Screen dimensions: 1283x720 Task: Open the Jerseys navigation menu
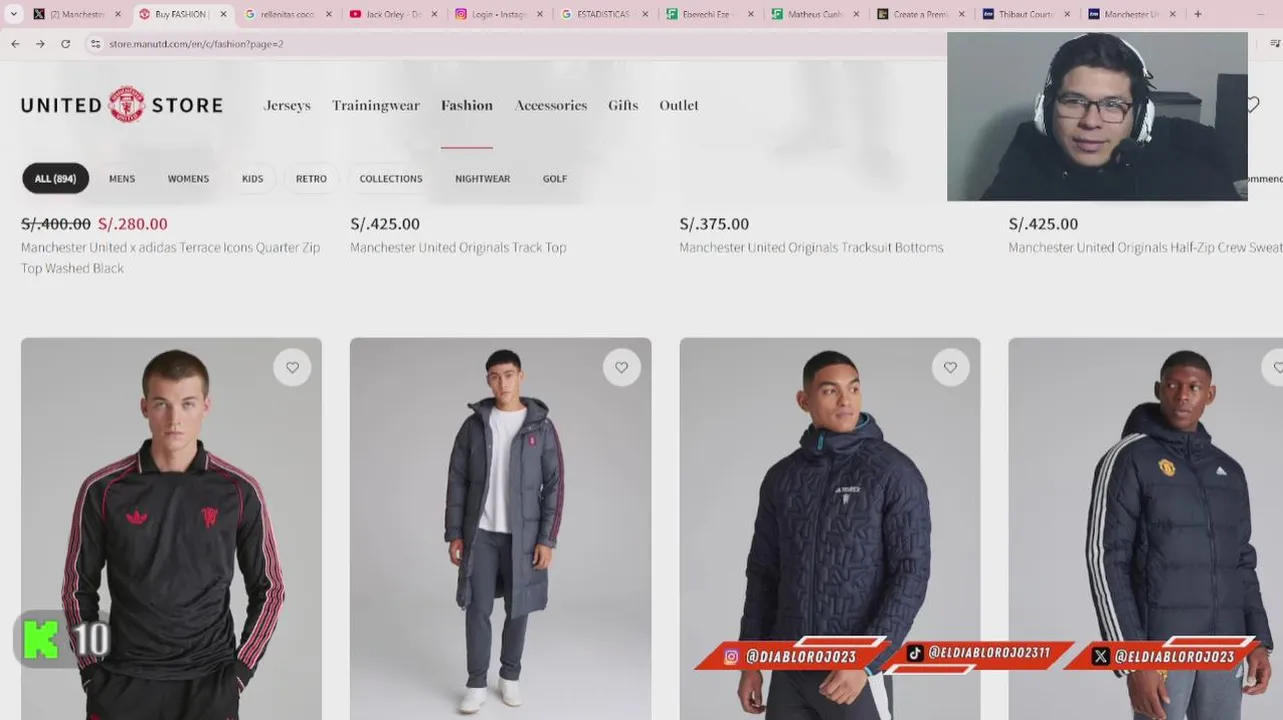pos(287,105)
